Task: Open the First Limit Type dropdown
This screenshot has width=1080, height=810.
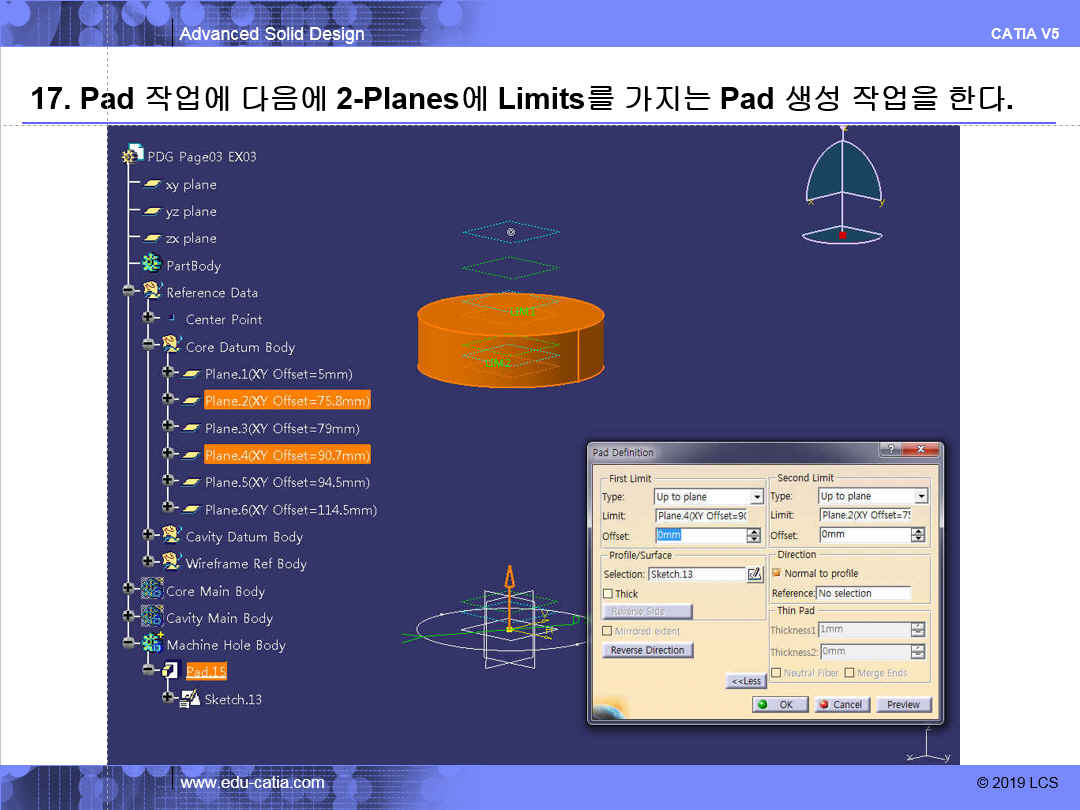Action: click(756, 497)
